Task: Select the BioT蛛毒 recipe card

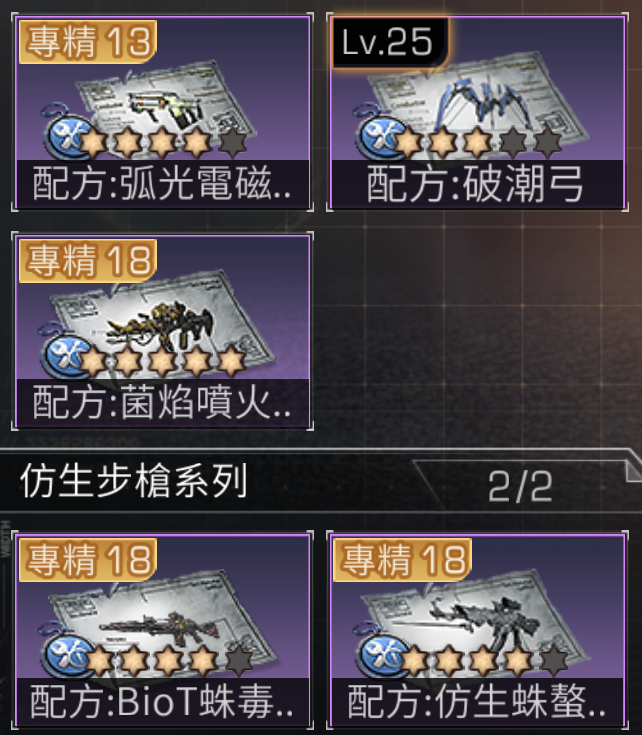Action: 163,631
